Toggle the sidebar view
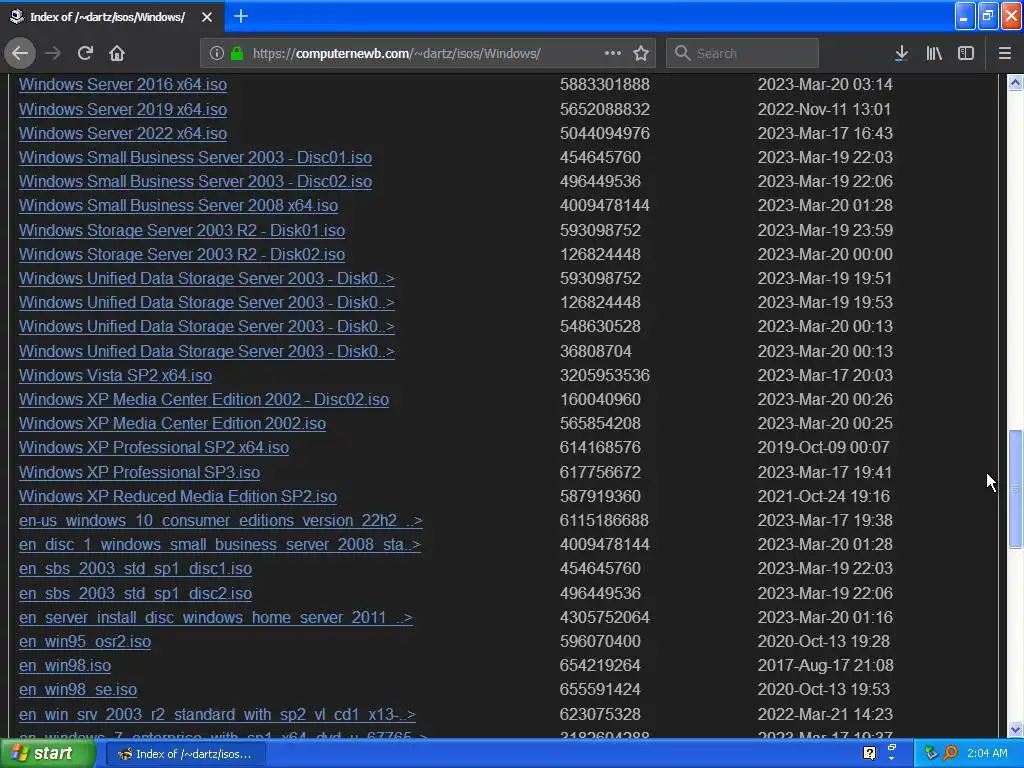Viewport: 1024px width, 768px height. pos(966,53)
